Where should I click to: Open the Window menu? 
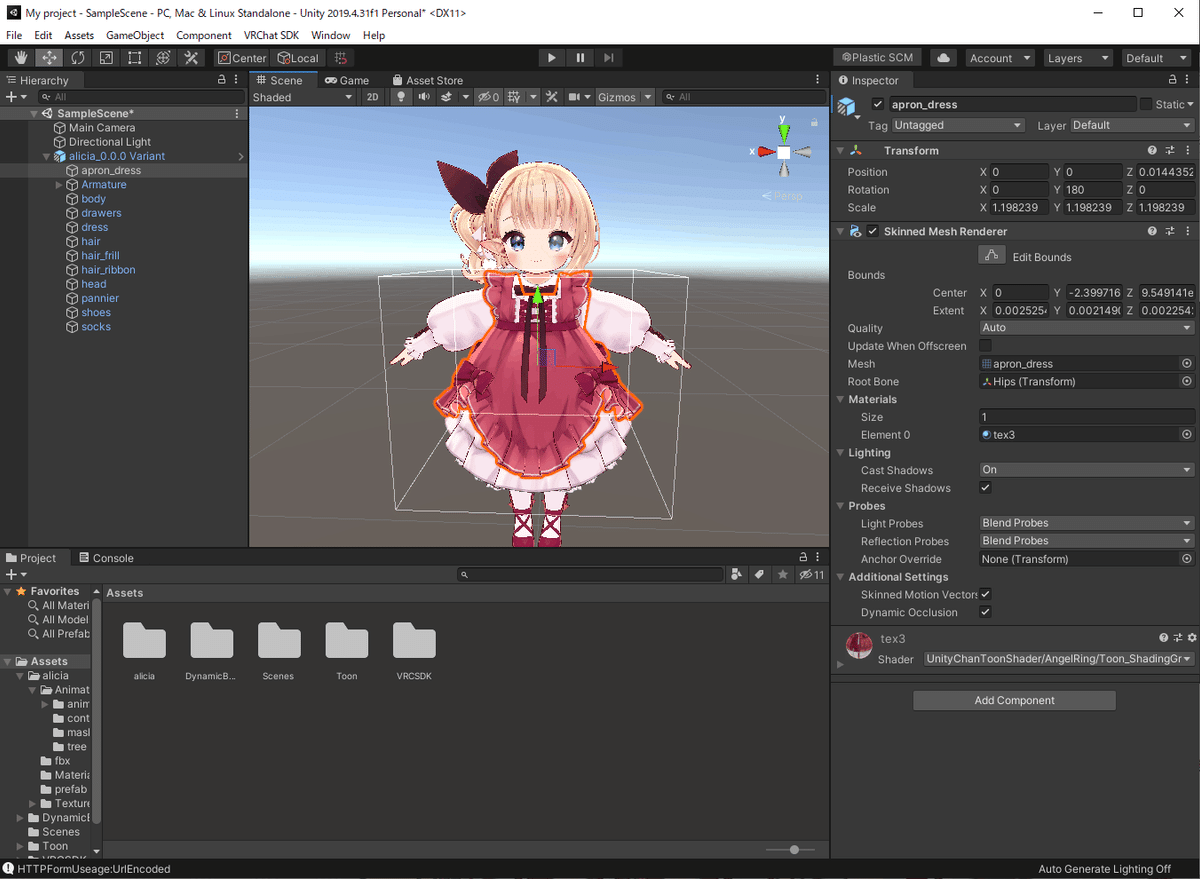click(x=331, y=35)
